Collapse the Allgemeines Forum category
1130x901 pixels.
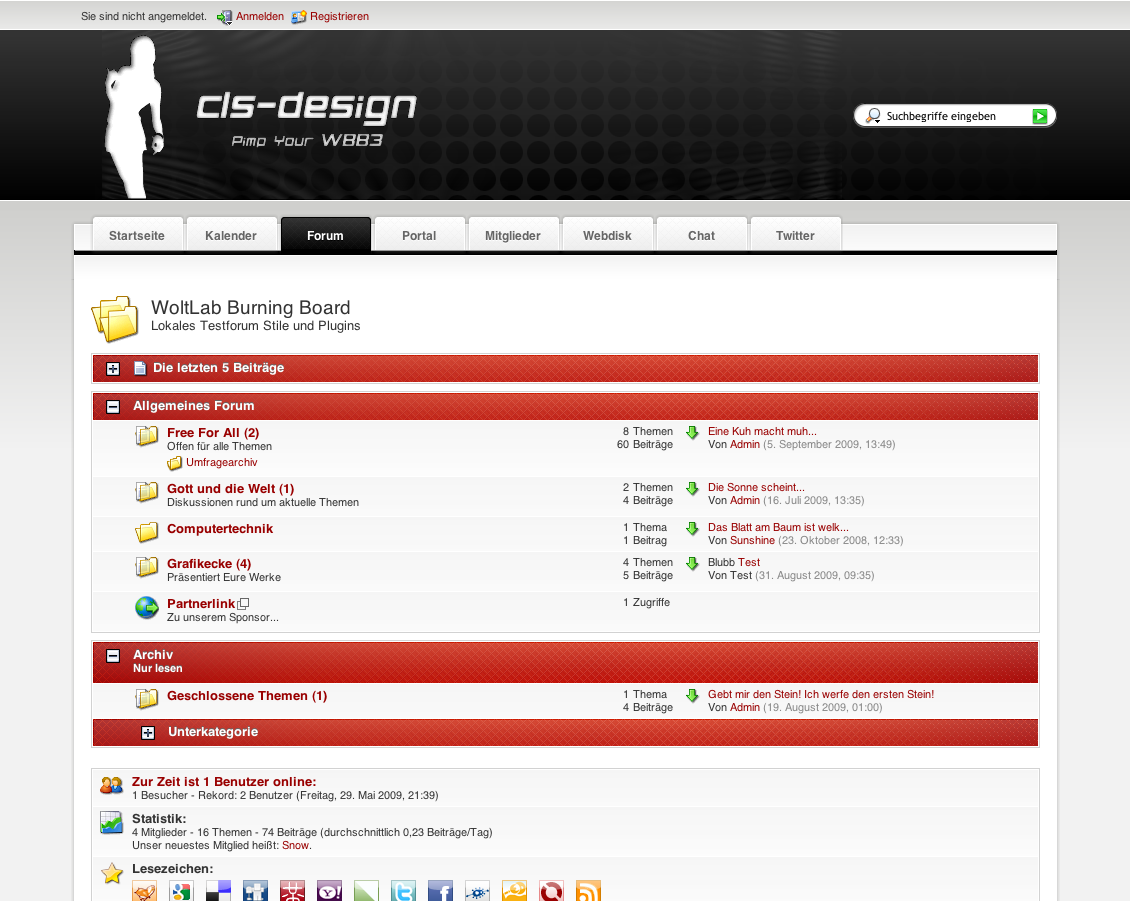click(113, 407)
